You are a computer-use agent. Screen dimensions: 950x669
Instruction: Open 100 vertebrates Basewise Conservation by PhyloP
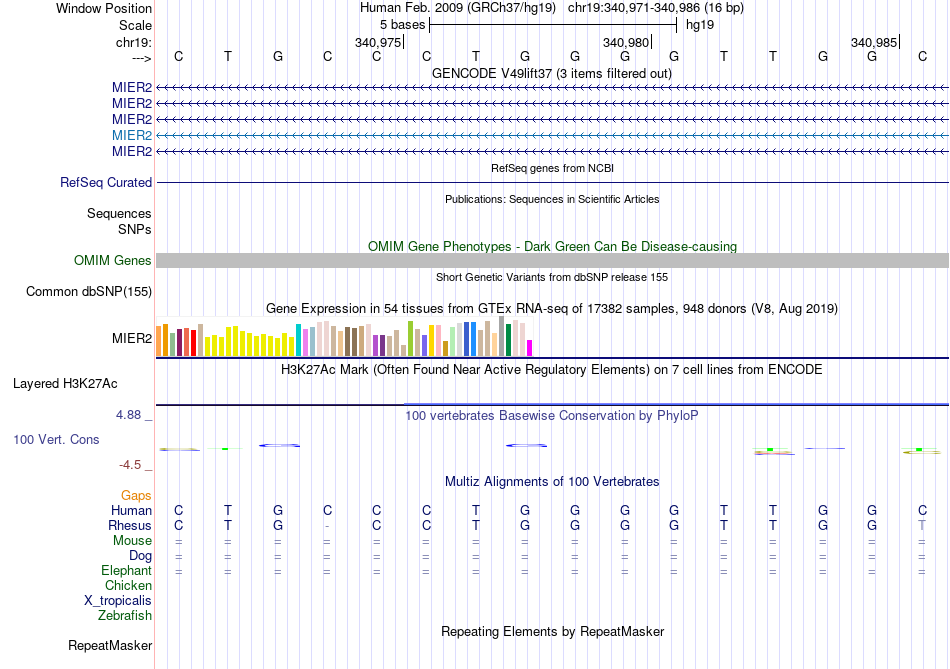552,416
